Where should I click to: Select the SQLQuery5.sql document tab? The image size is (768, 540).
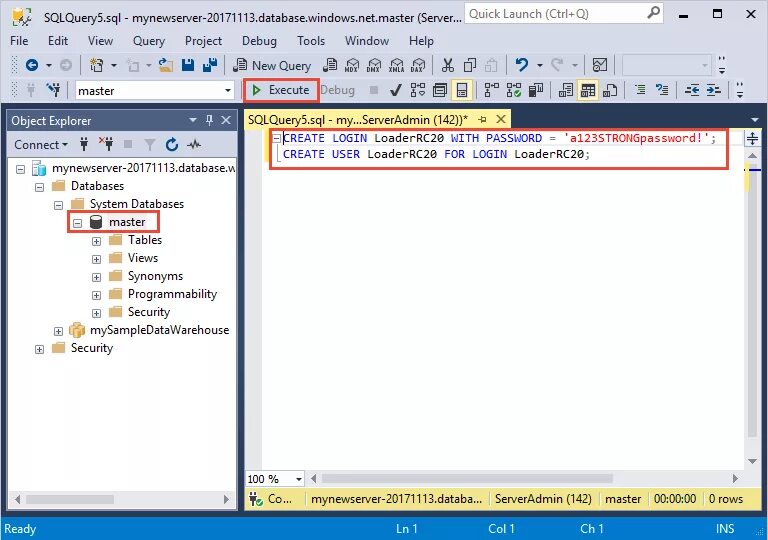[358, 120]
